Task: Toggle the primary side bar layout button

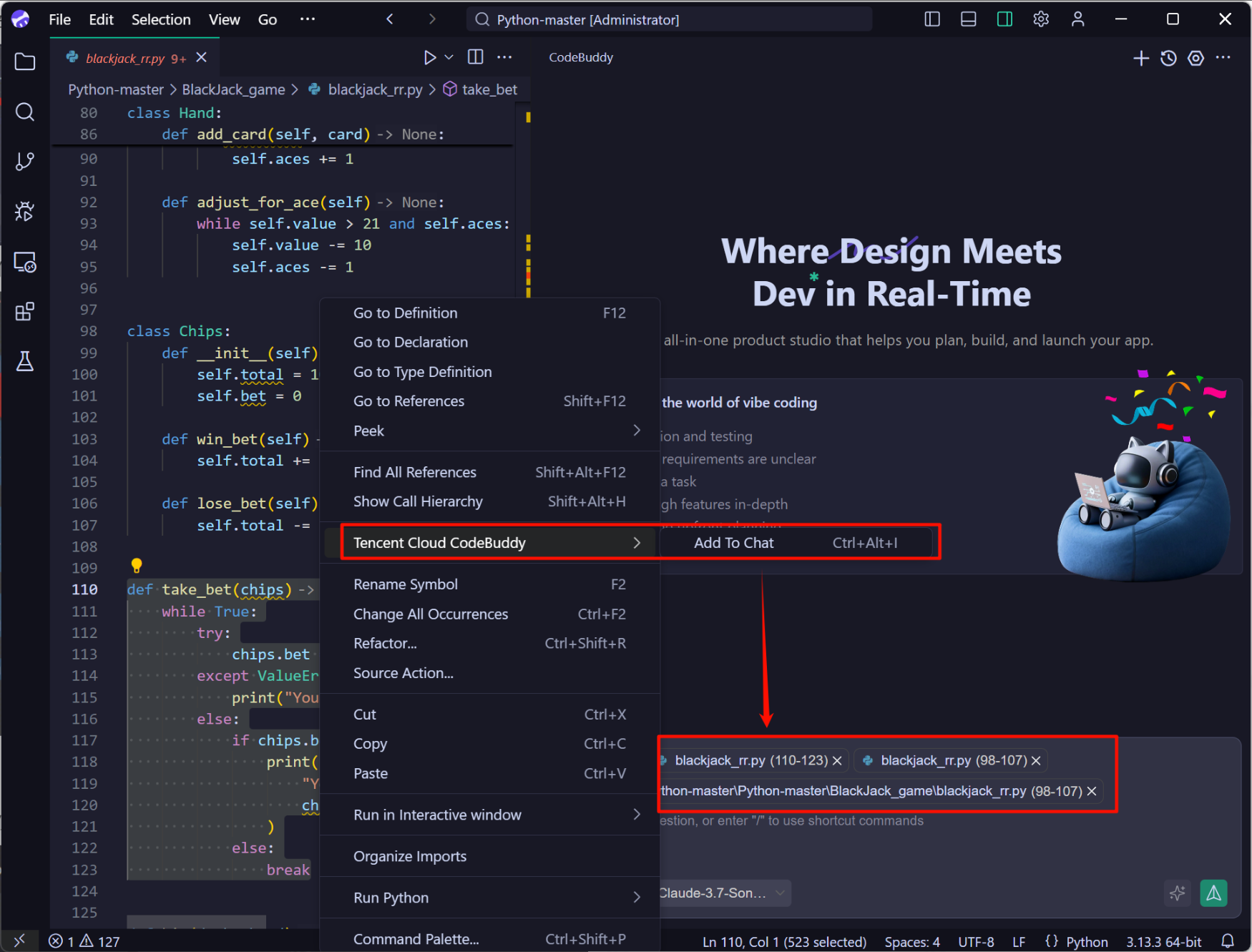Action: click(932, 19)
